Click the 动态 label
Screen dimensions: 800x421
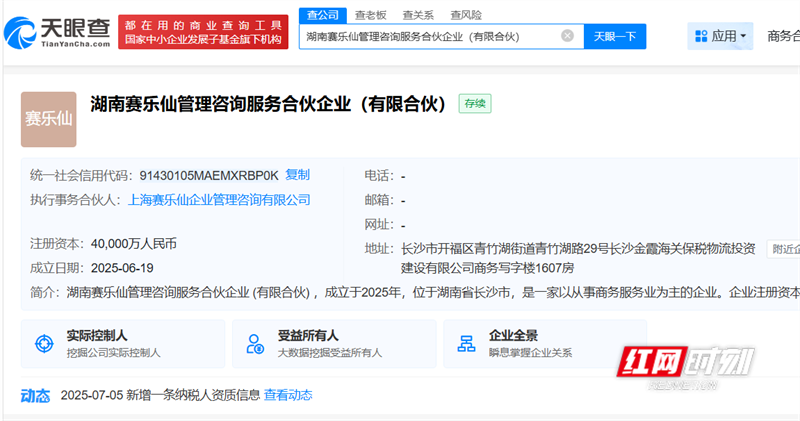coord(35,395)
